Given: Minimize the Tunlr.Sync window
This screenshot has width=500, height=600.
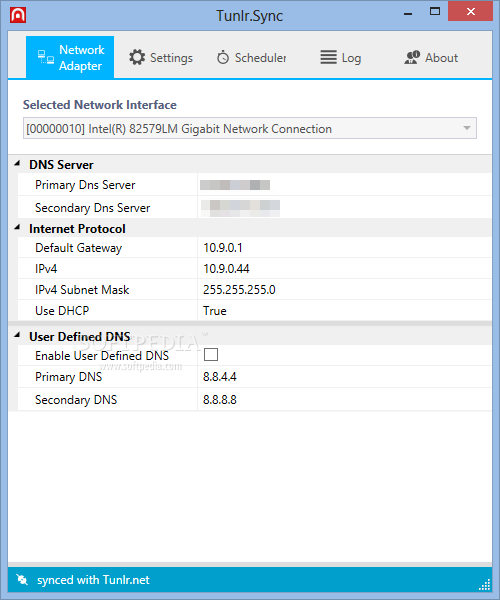Looking at the screenshot, I should pyautogui.click(x=408, y=13).
